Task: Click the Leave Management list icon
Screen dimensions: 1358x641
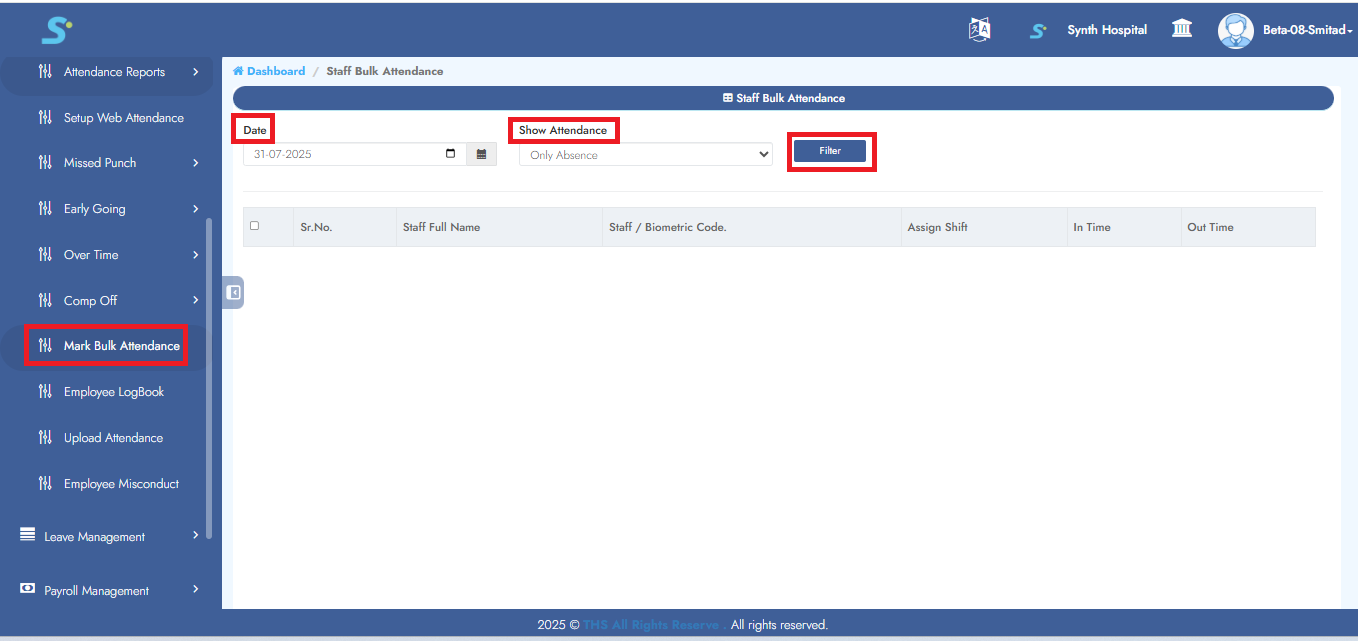Action: pos(27,536)
